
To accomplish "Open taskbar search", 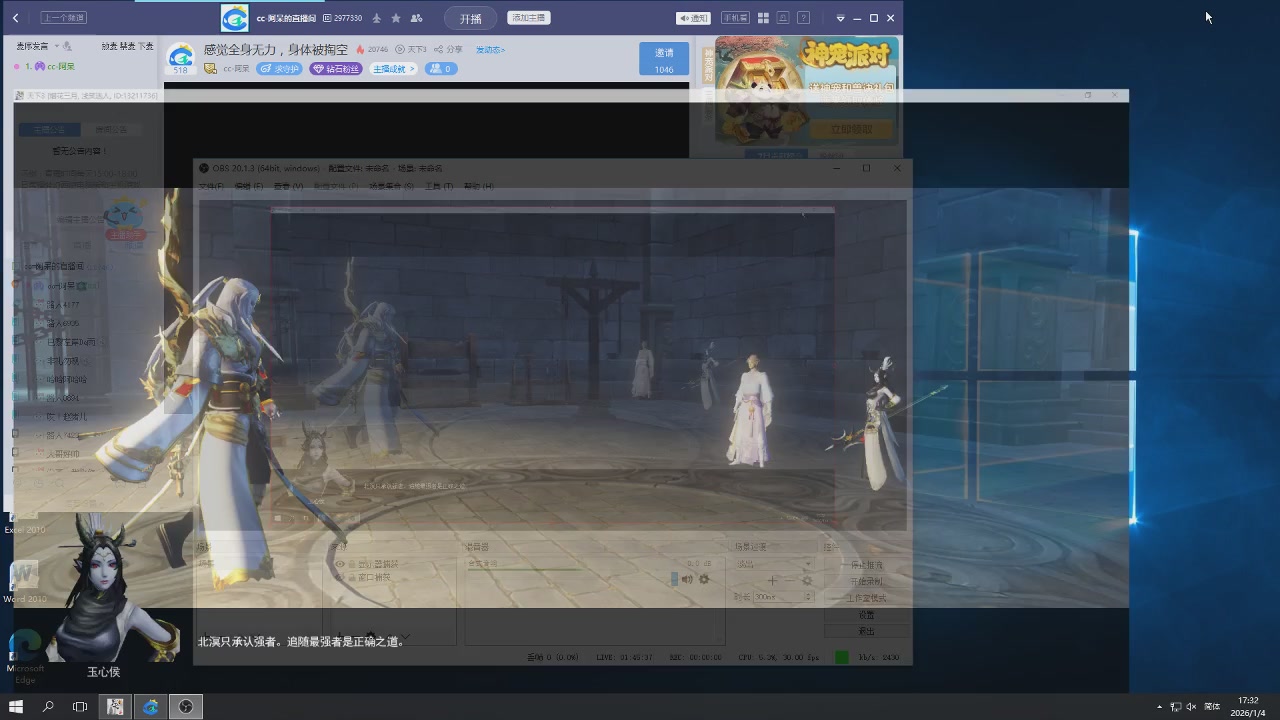I will (x=48, y=707).
